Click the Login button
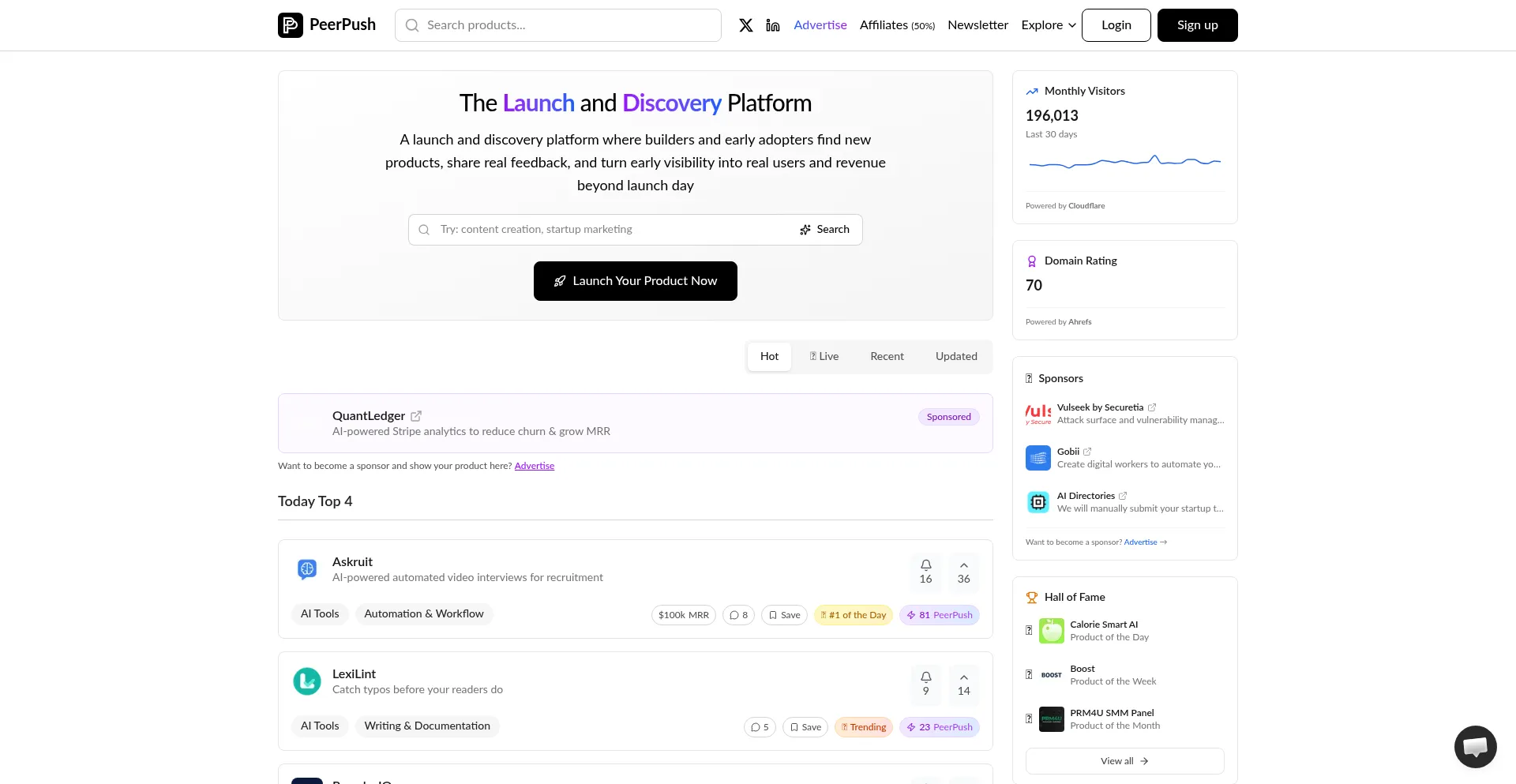Screen dimensions: 1516x784 coord(1116,25)
